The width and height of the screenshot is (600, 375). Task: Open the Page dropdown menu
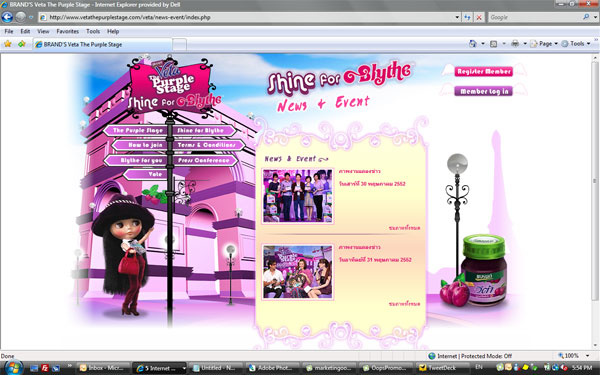(544, 44)
